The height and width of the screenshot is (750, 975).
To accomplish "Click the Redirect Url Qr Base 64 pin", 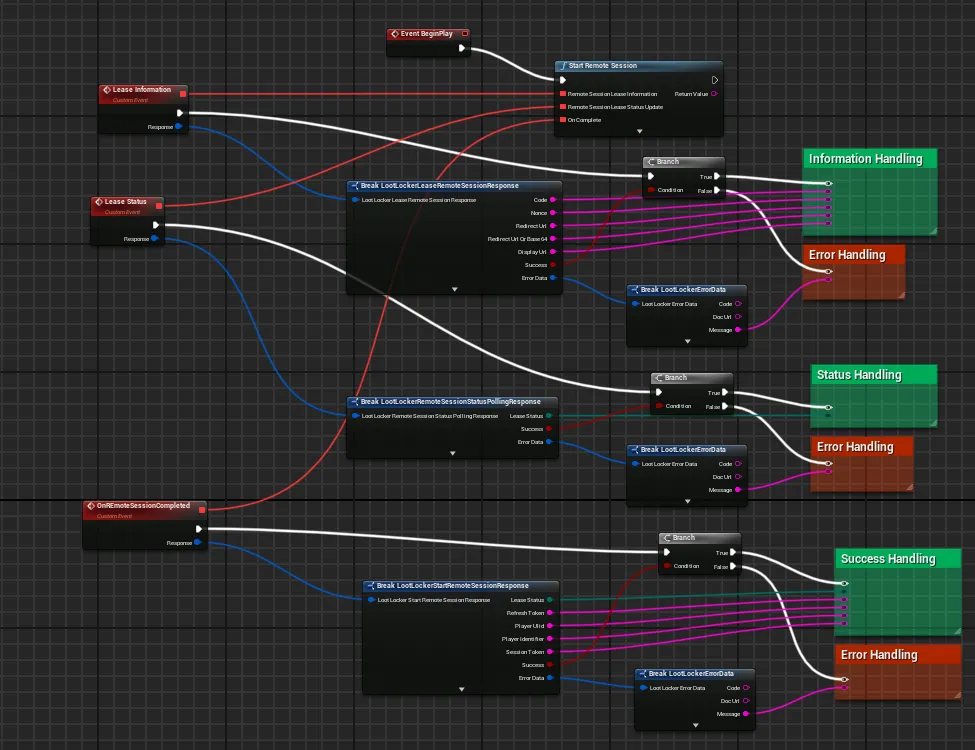I will (x=553, y=239).
